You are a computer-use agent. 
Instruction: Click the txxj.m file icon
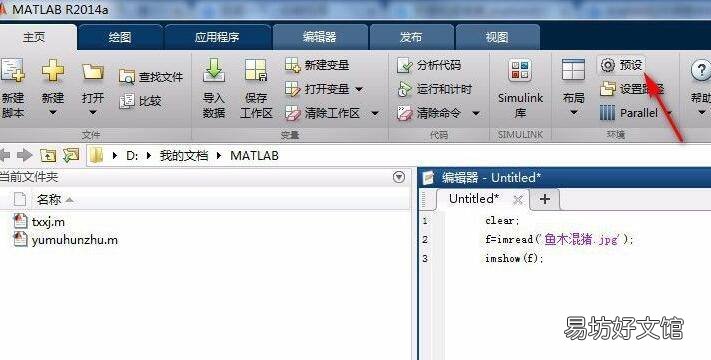[x=20, y=221]
